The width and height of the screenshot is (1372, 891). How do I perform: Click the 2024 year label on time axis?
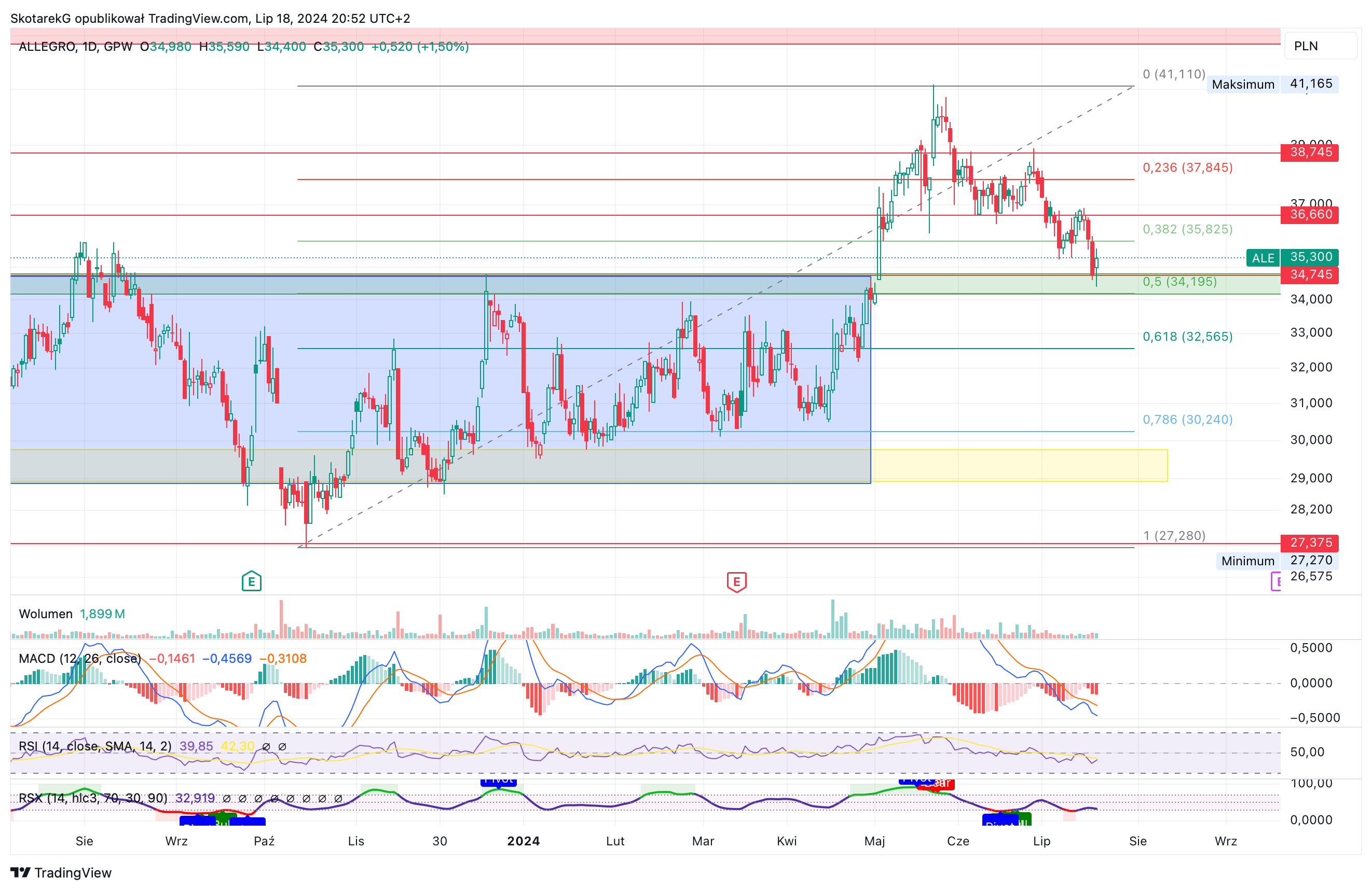(524, 841)
